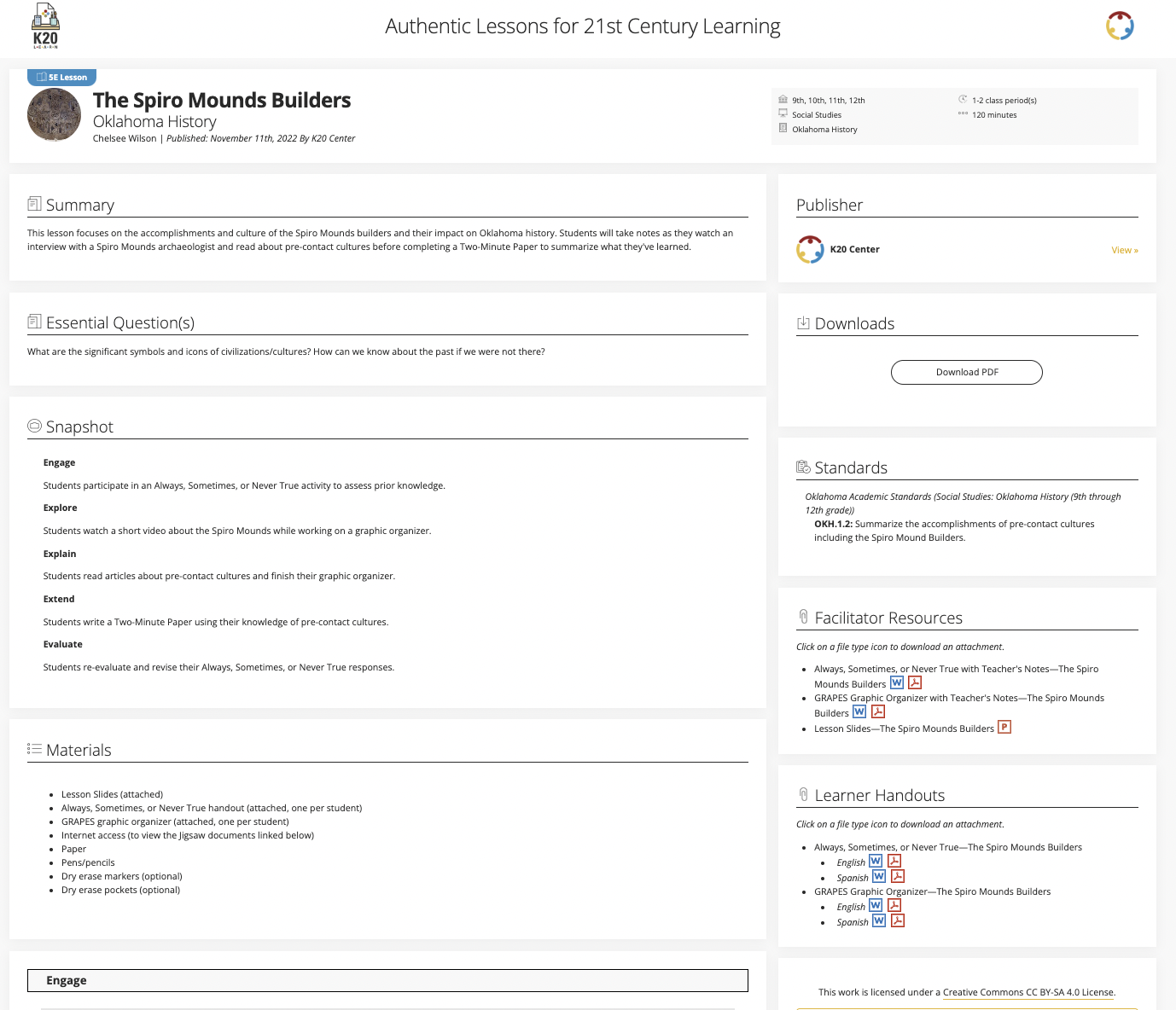1176x1010 pixels.
Task: Download Word file of GRAPES organizer with Teacher's Notes
Action: click(859, 711)
